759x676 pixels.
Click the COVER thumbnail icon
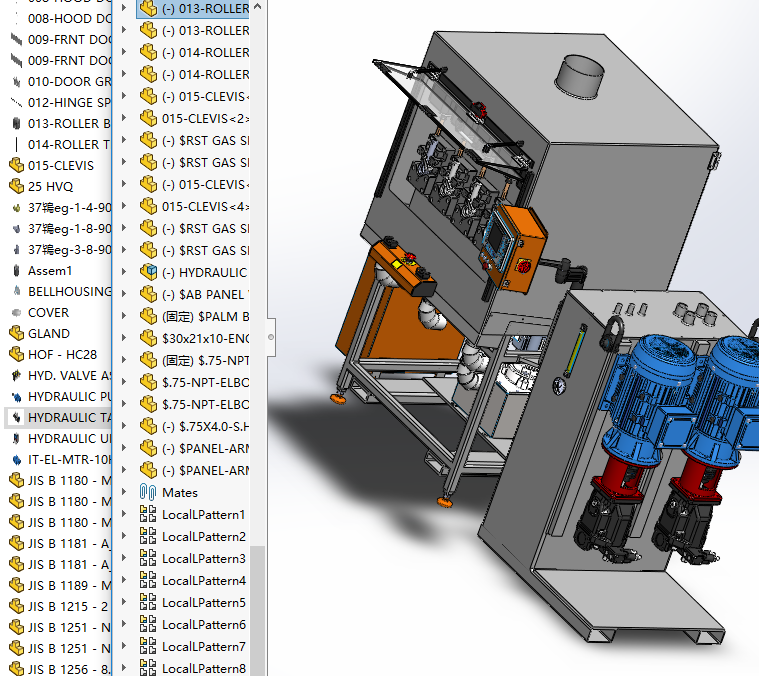tap(16, 312)
